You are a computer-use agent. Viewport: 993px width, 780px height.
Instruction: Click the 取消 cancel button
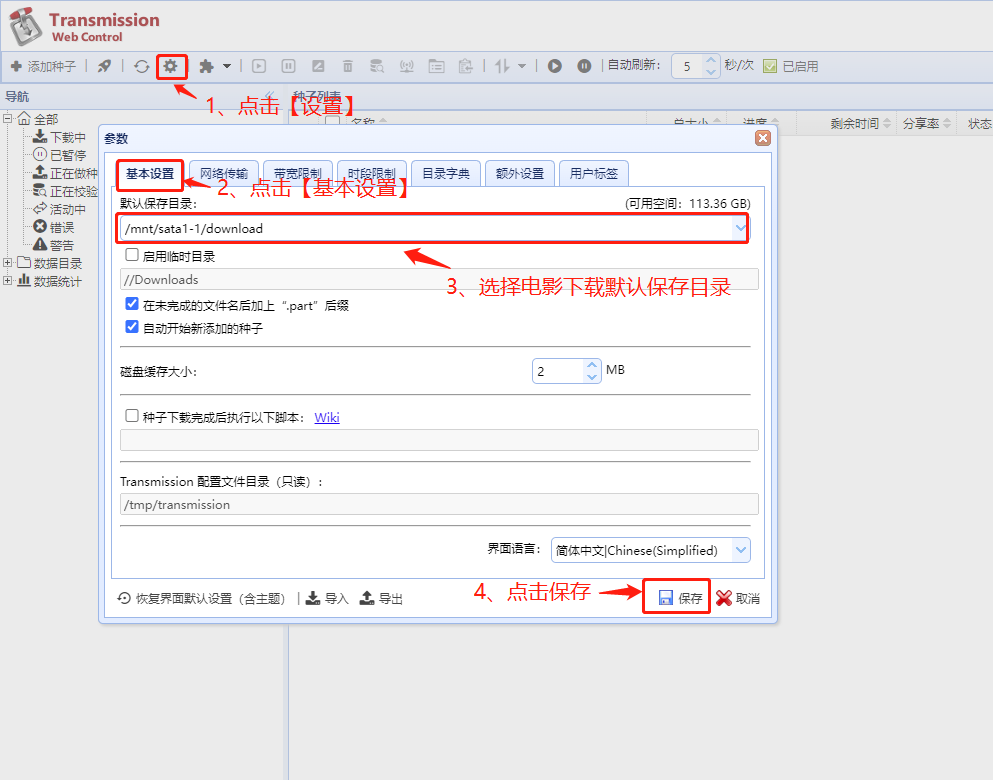738,598
